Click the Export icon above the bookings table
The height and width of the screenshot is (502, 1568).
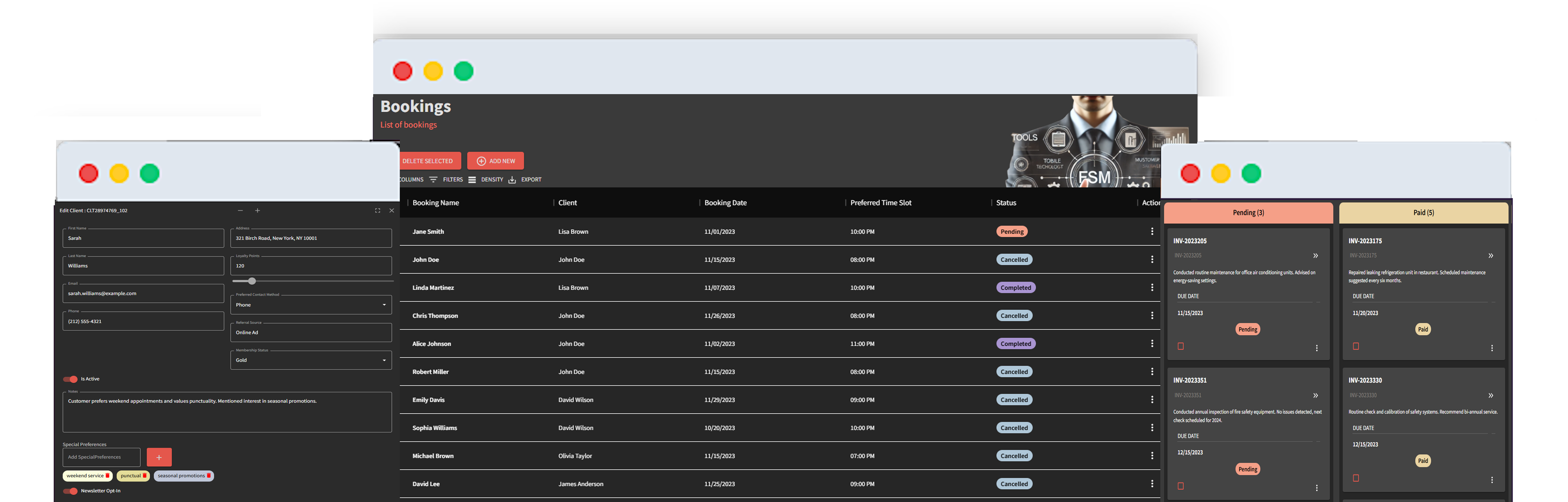[x=511, y=179]
